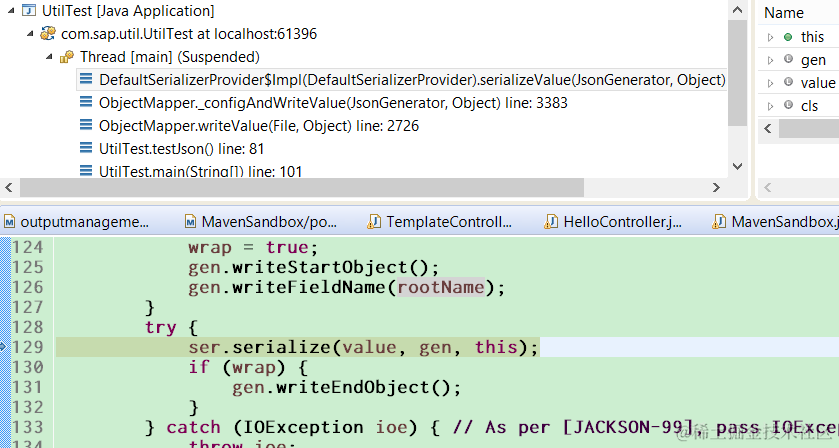Click the Debug view scroll left arrow
This screenshot has width=839, height=448.
click(9, 187)
